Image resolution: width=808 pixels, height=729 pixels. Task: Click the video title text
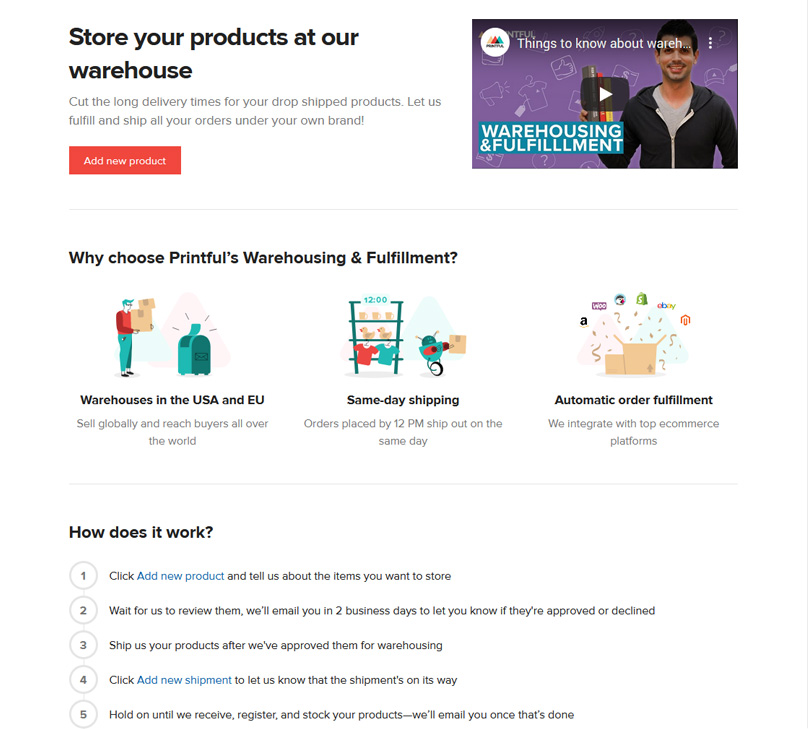603,43
